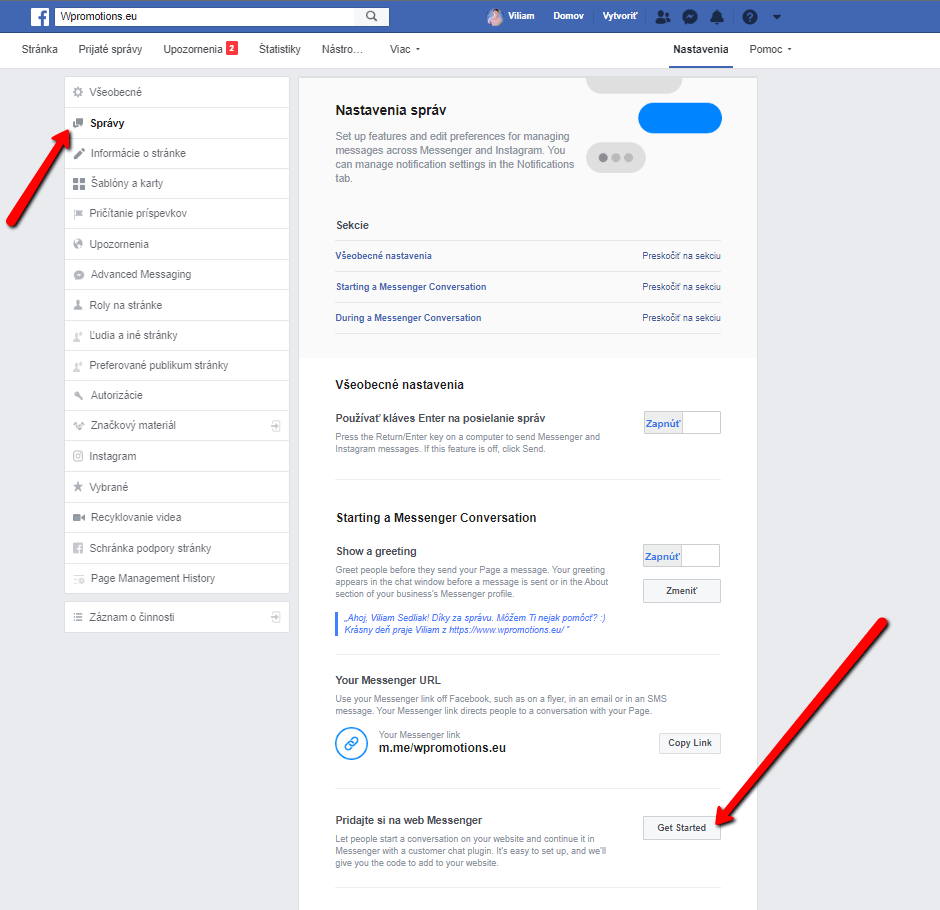Open the notifications bell icon
The height and width of the screenshot is (910, 940).
click(x=717, y=17)
